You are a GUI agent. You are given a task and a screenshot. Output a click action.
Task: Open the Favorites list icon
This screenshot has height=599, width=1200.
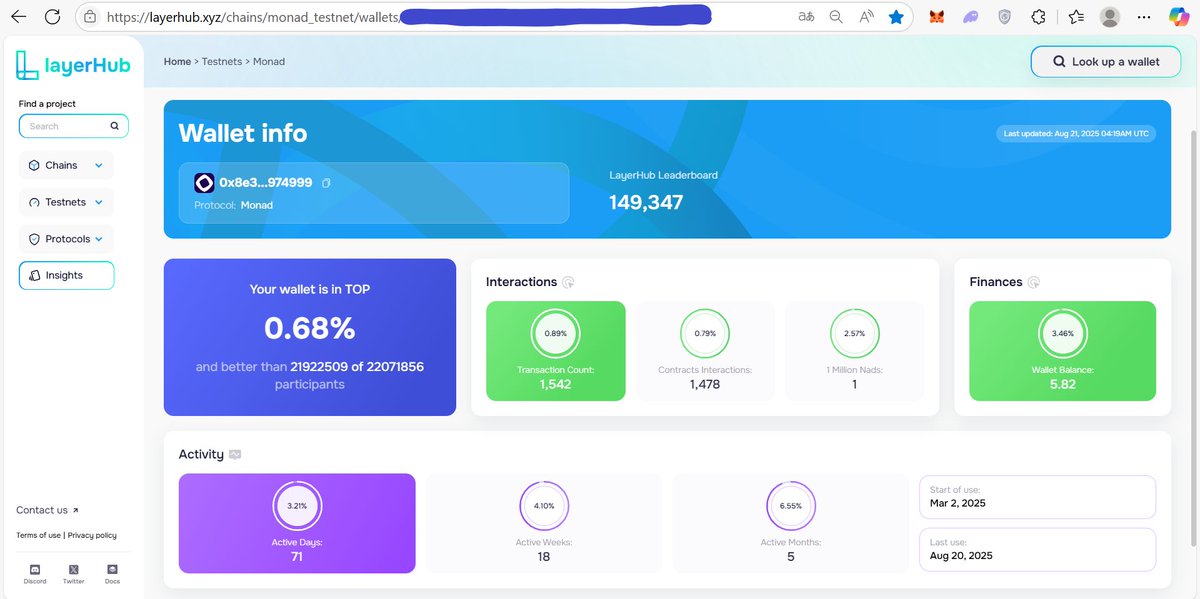pyautogui.click(x=1076, y=17)
